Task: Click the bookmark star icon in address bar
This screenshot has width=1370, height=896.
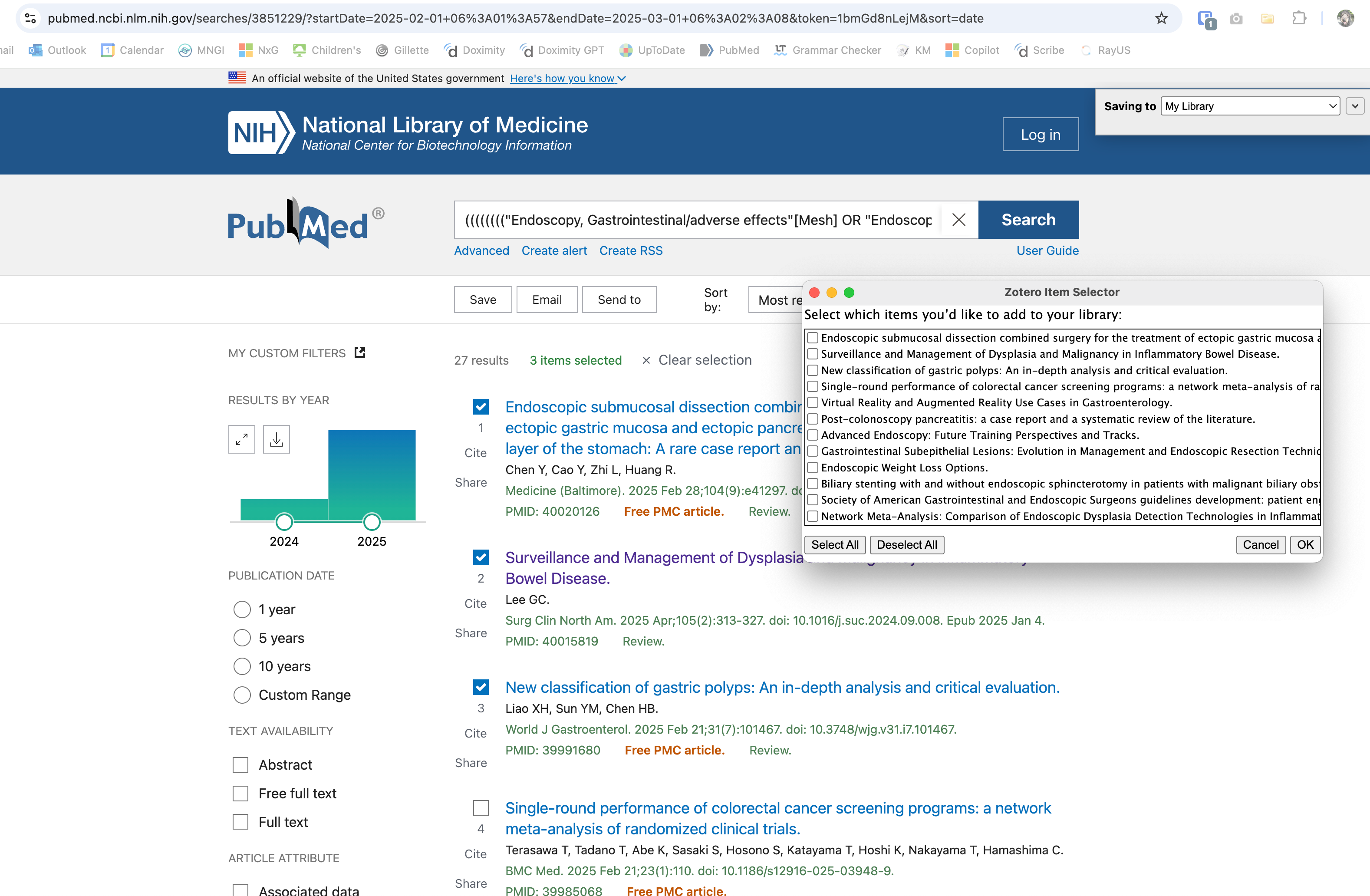Action: point(1161,18)
